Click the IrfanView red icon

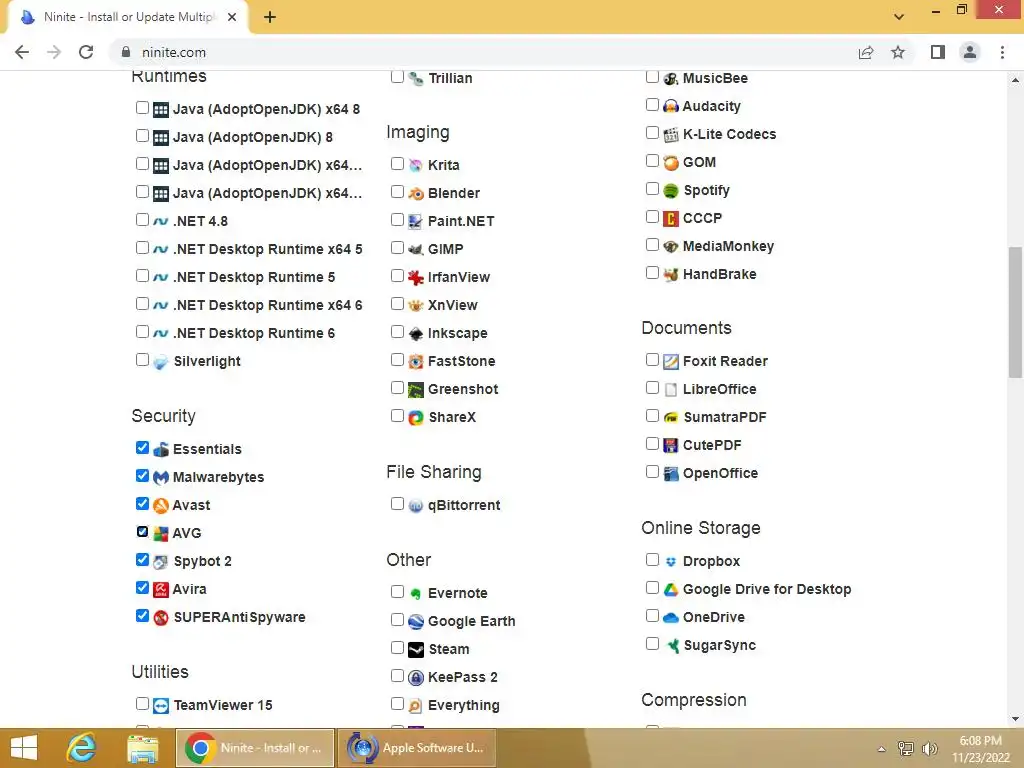click(x=416, y=278)
